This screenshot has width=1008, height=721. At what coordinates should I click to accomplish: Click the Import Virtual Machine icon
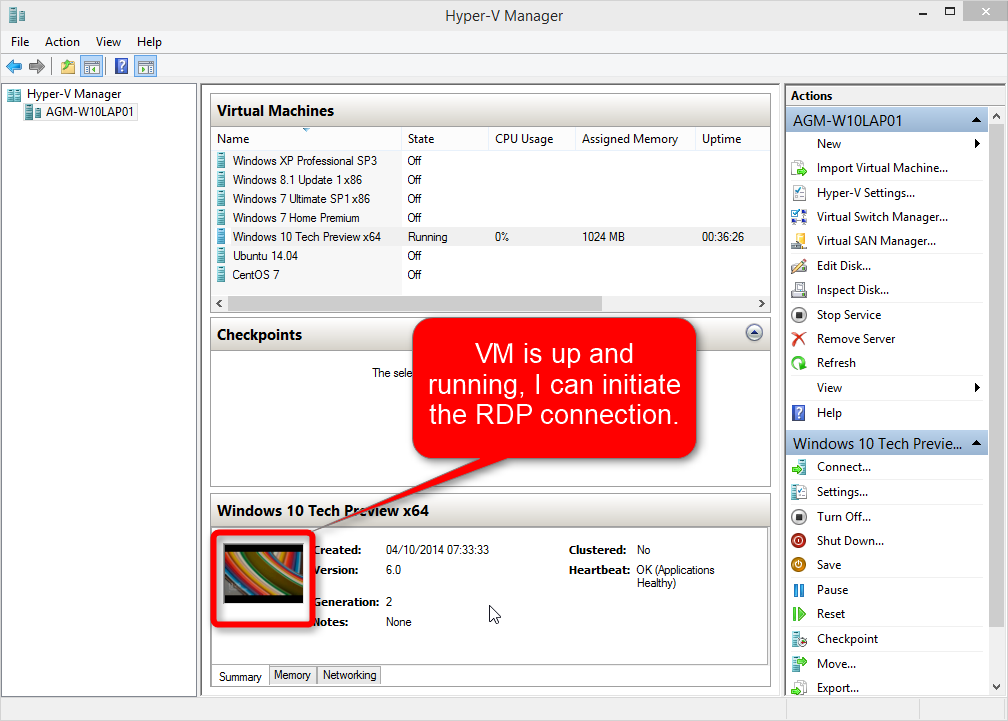pos(799,168)
